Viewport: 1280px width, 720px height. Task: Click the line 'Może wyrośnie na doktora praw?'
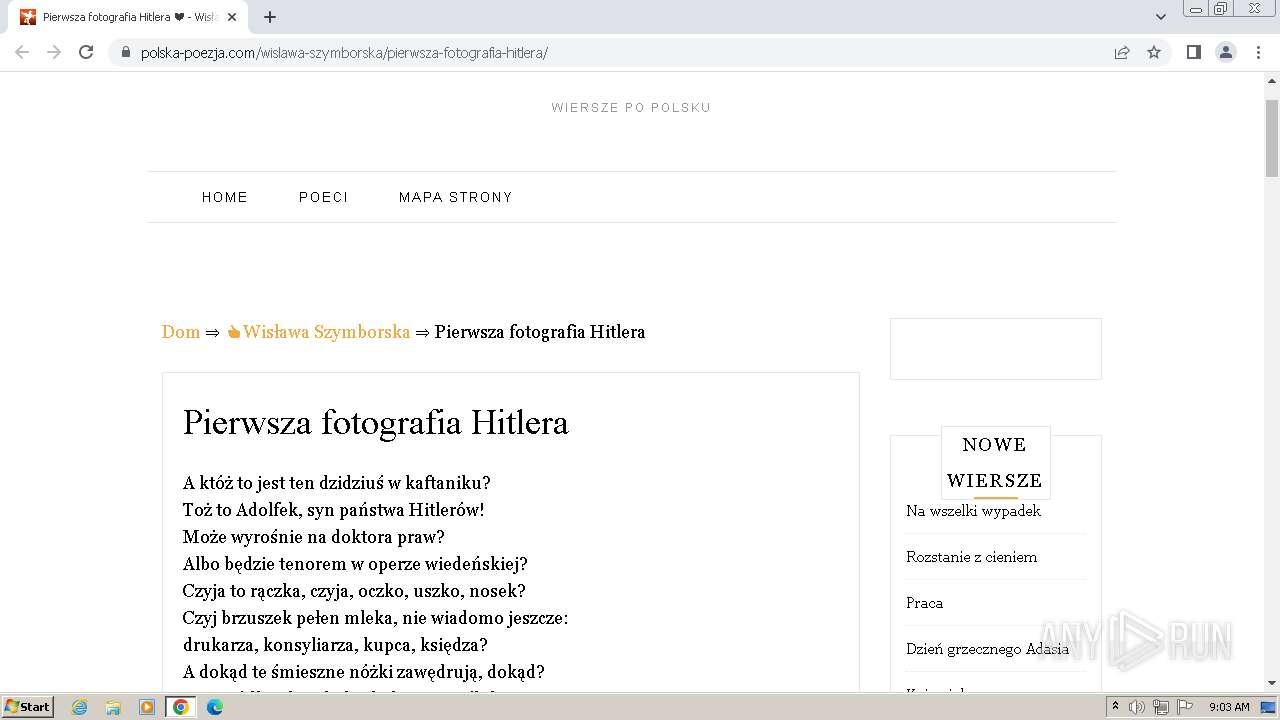pyautogui.click(x=313, y=537)
